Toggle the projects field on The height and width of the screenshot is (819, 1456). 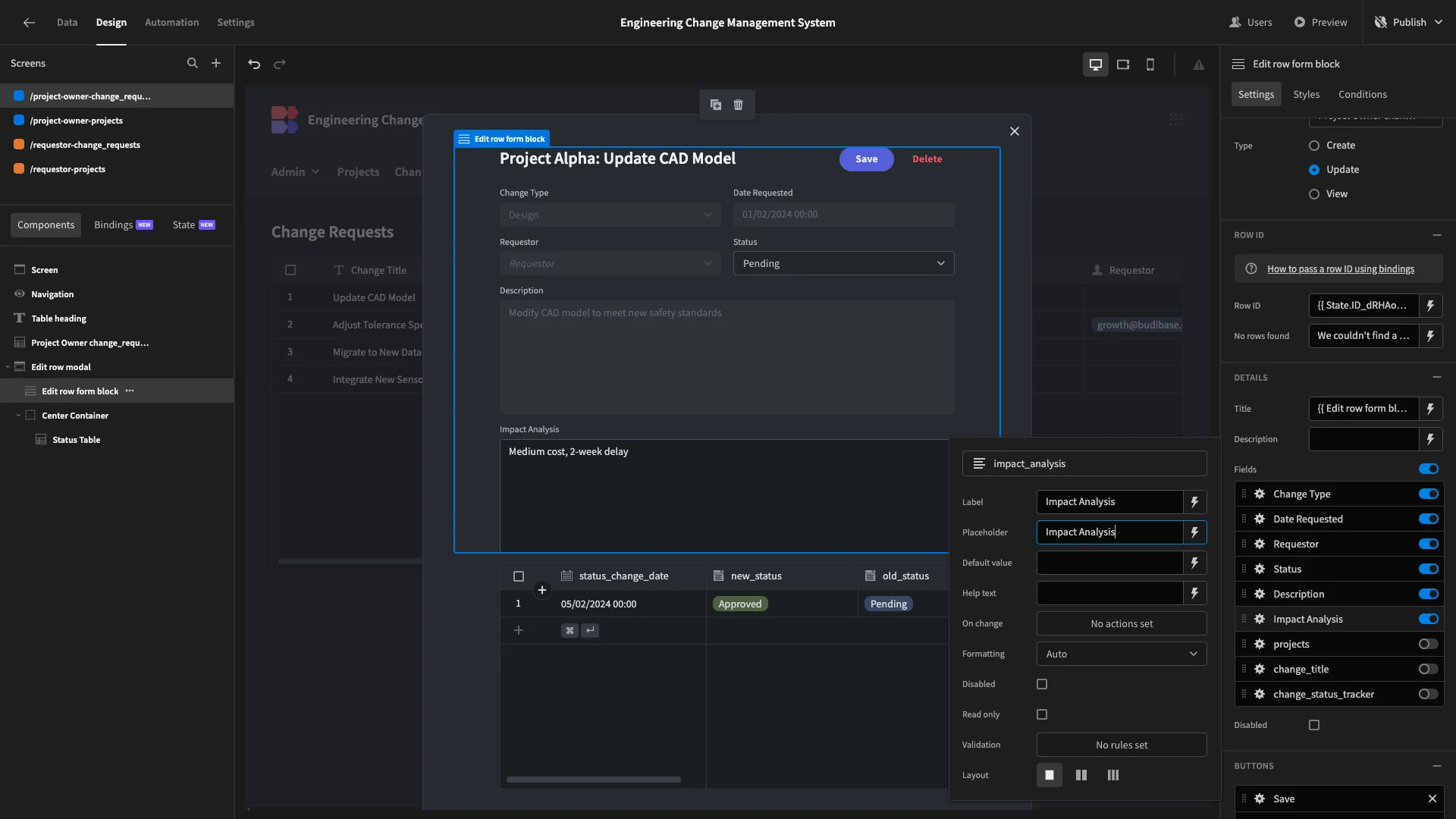pos(1429,645)
